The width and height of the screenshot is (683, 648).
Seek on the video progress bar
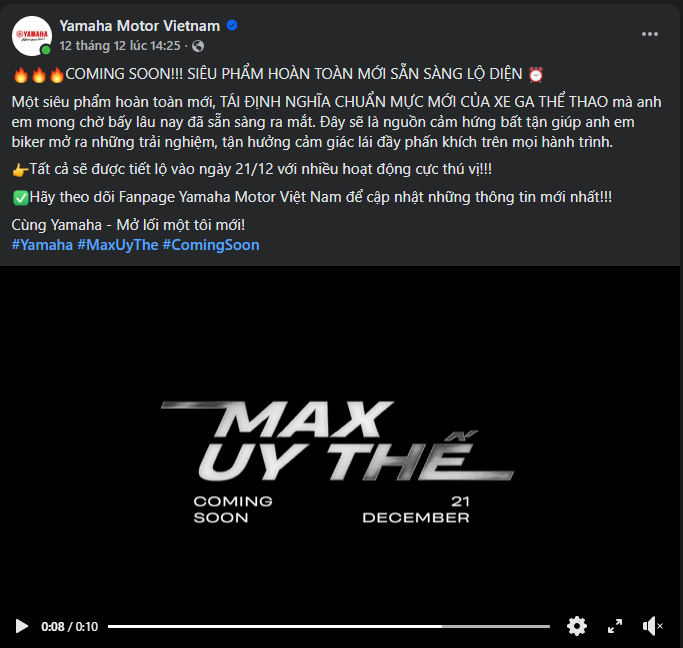pyautogui.click(x=329, y=626)
